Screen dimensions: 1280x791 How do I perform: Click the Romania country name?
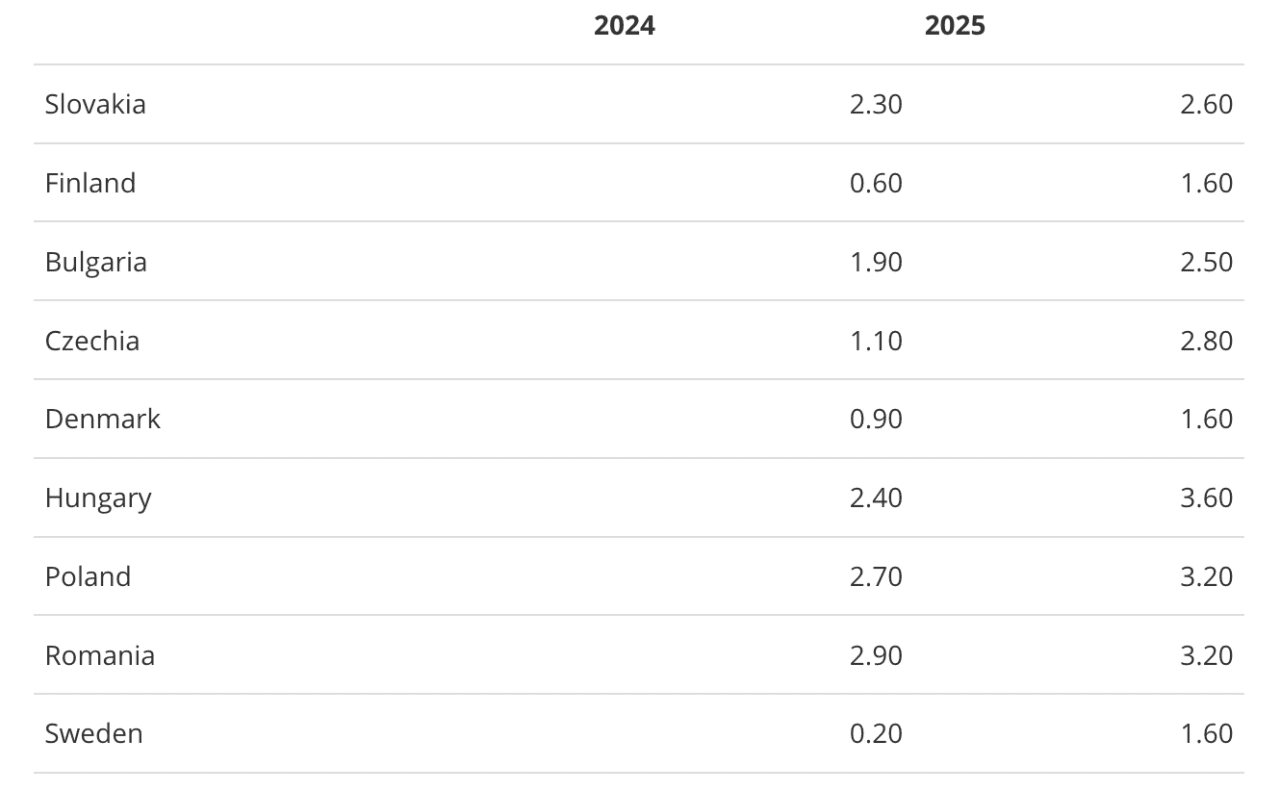click(x=99, y=656)
